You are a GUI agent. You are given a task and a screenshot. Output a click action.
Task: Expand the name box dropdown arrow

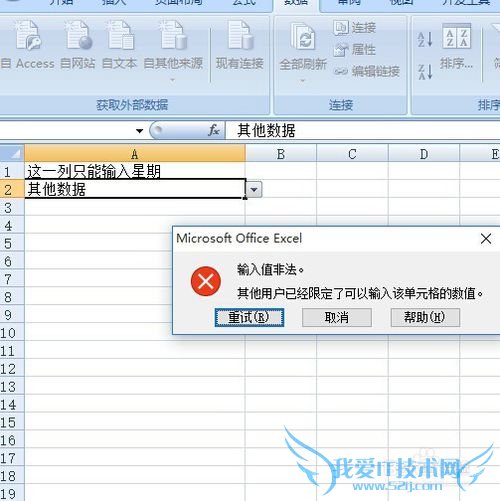(x=140, y=131)
